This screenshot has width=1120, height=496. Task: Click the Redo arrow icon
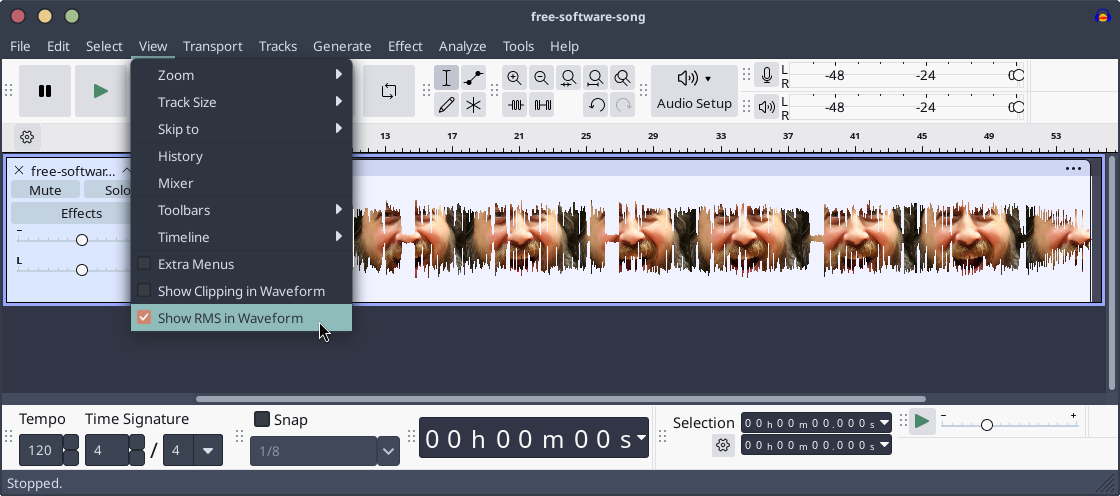tap(624, 105)
